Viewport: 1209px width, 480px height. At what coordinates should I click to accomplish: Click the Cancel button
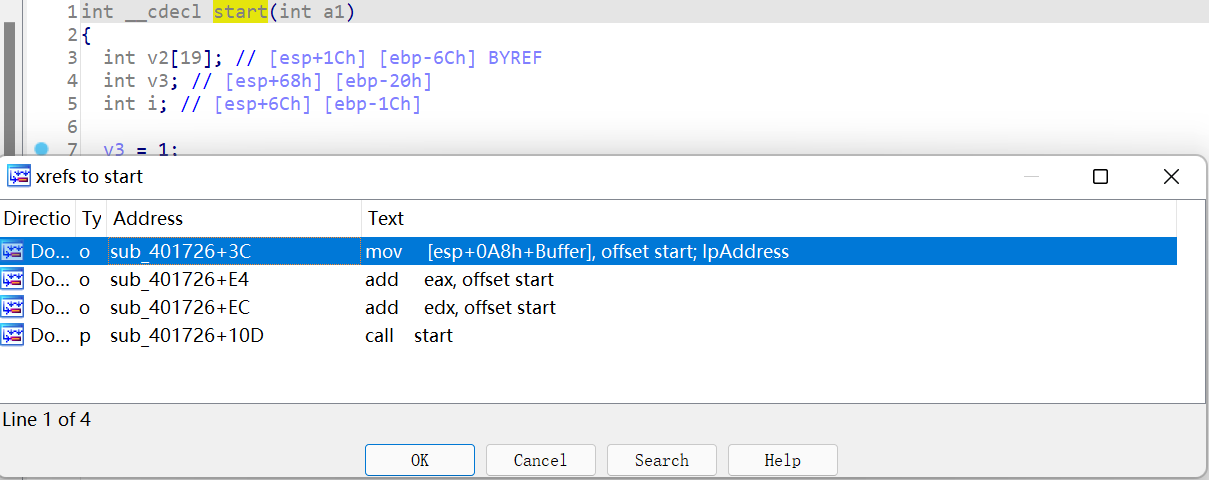tap(541, 460)
